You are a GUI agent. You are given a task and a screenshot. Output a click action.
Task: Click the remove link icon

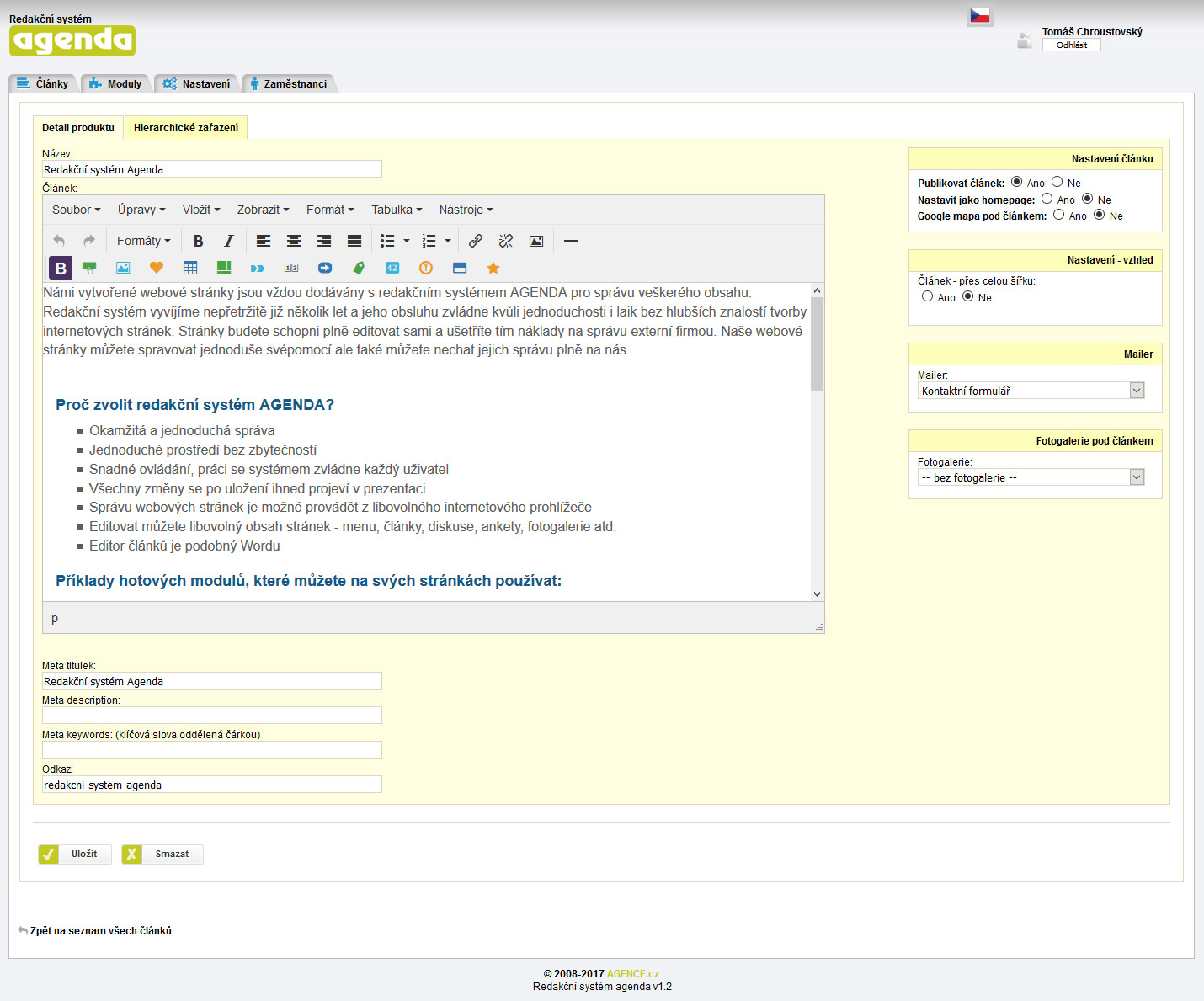[x=506, y=241]
